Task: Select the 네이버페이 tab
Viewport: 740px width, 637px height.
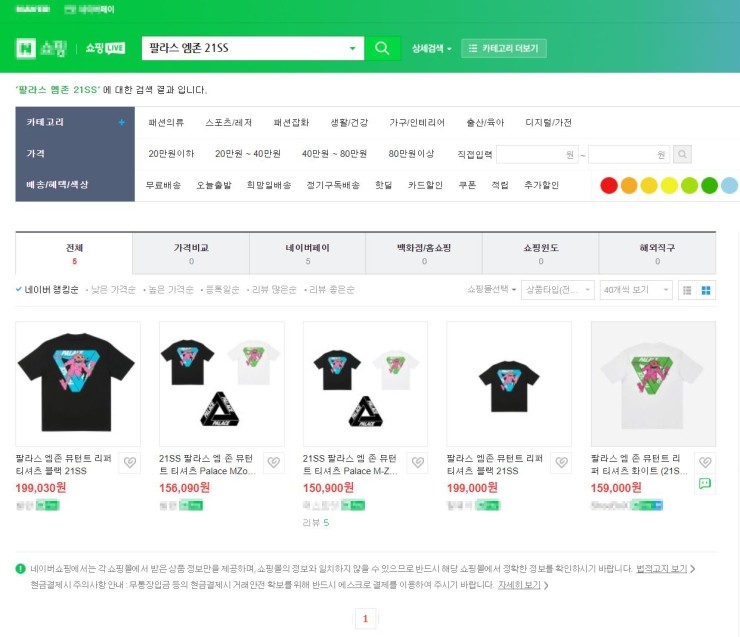Action: 308,254
